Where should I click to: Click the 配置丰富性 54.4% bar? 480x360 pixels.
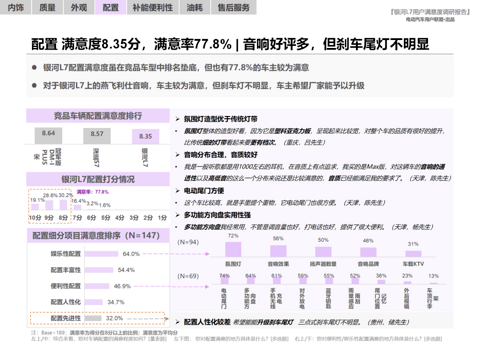coord(99,270)
